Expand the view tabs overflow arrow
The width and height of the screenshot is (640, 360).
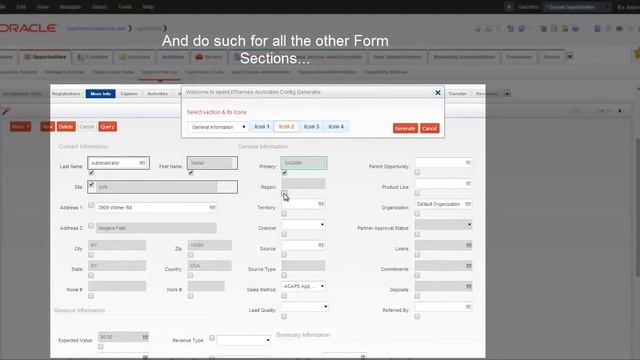coord(507,93)
